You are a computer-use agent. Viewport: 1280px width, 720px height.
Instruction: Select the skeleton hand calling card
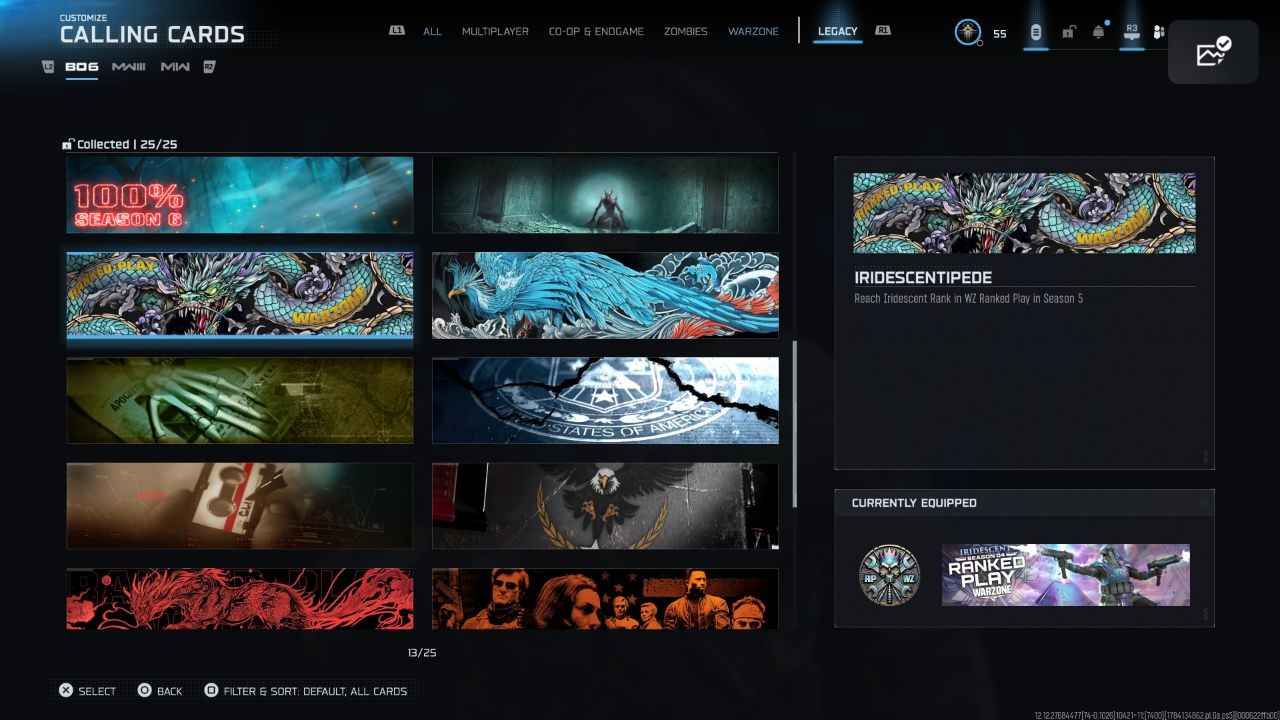(x=240, y=400)
